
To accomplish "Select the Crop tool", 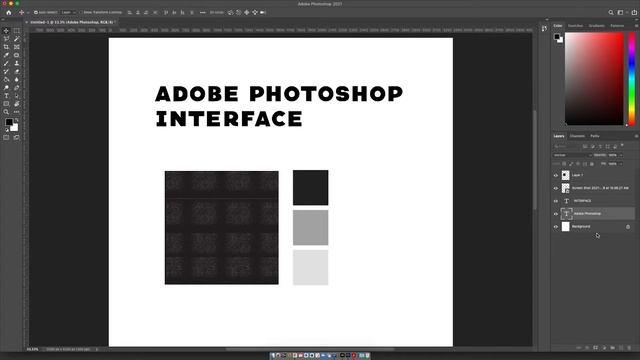I will pos(6,47).
